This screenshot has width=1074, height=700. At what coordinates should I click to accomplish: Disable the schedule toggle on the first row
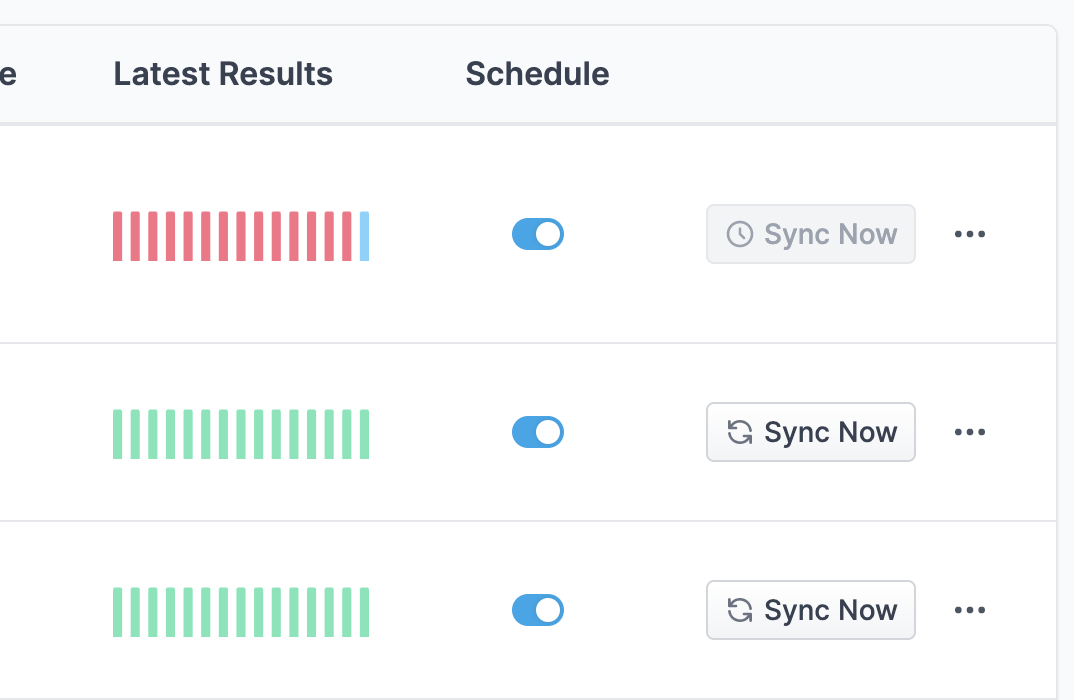[538, 234]
